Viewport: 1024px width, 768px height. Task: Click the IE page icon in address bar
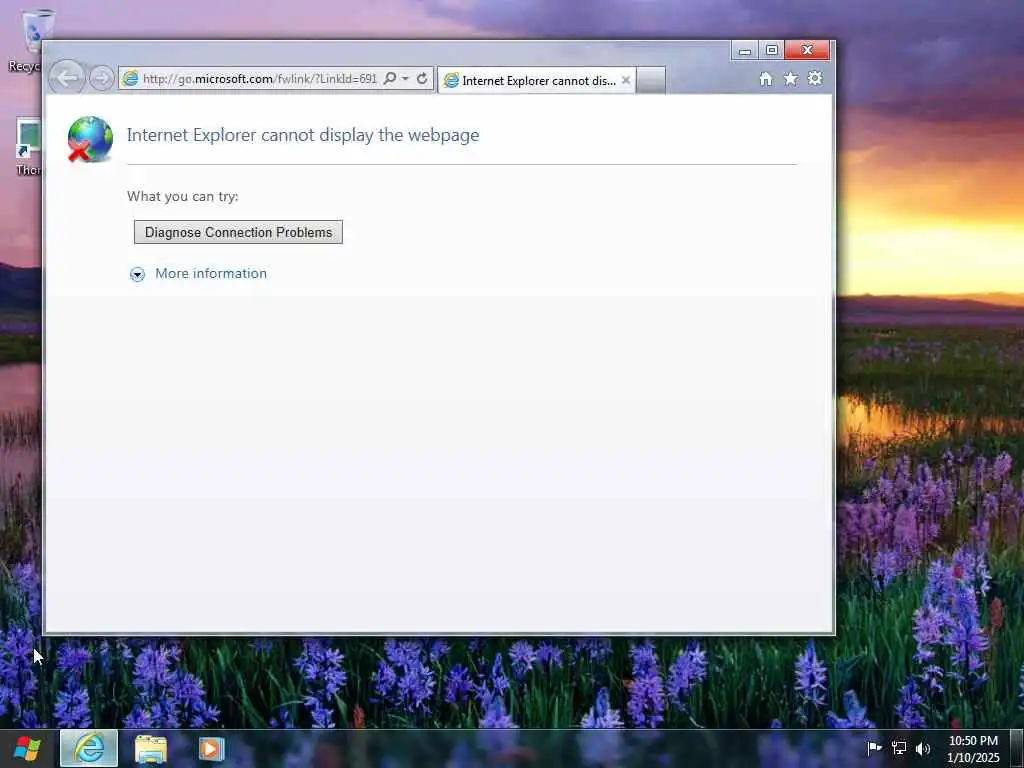point(131,78)
